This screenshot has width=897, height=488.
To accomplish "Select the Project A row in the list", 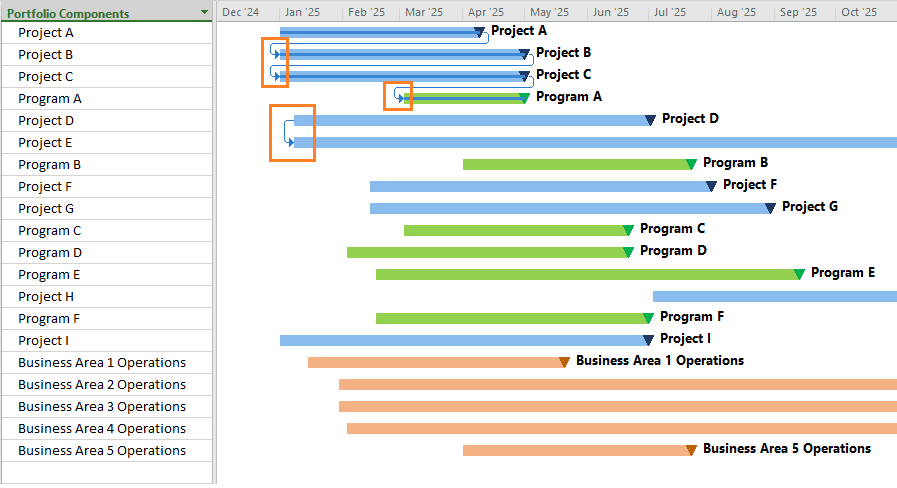I will click(107, 33).
